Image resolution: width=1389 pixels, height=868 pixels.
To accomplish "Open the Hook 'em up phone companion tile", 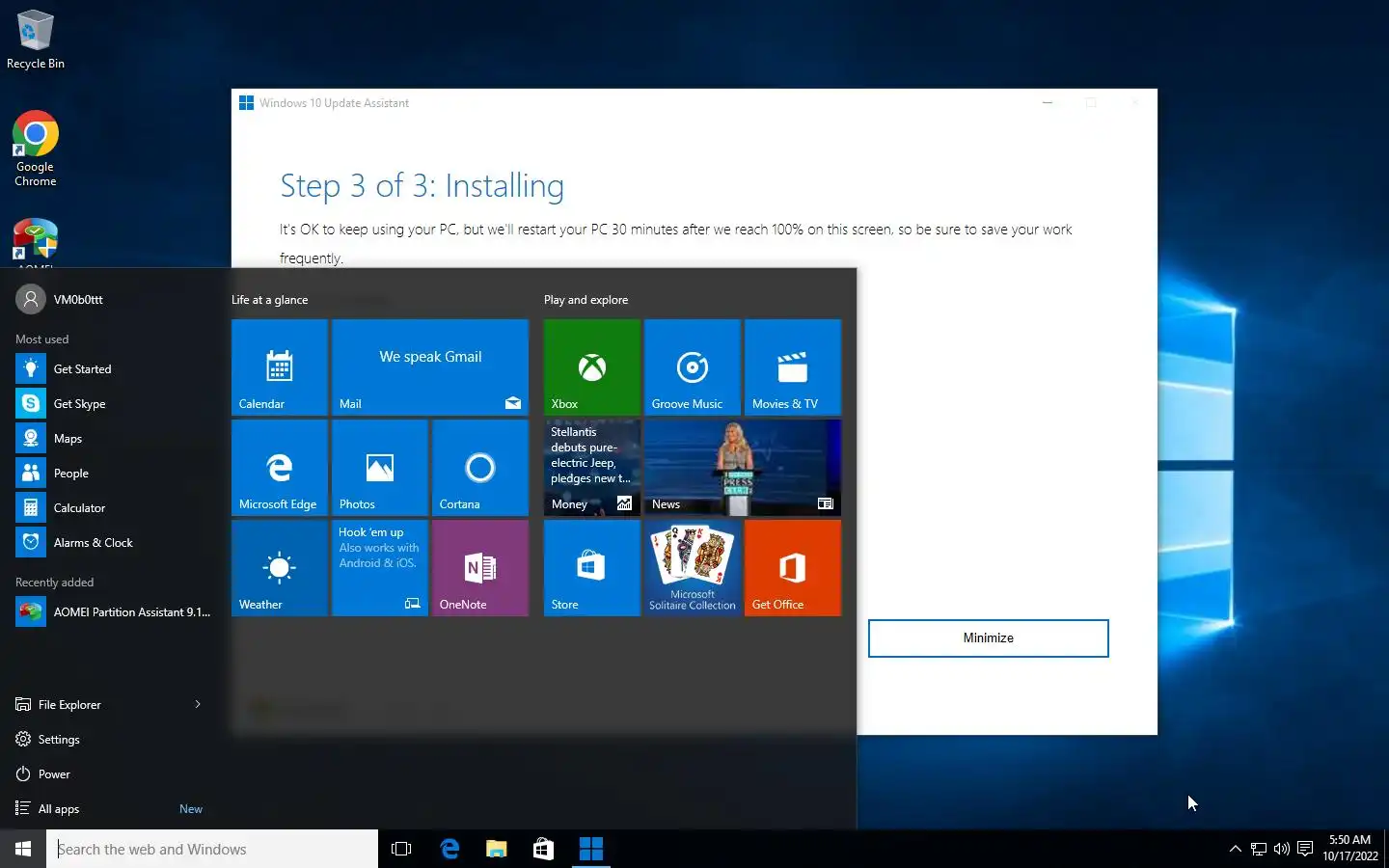I will click(x=380, y=568).
